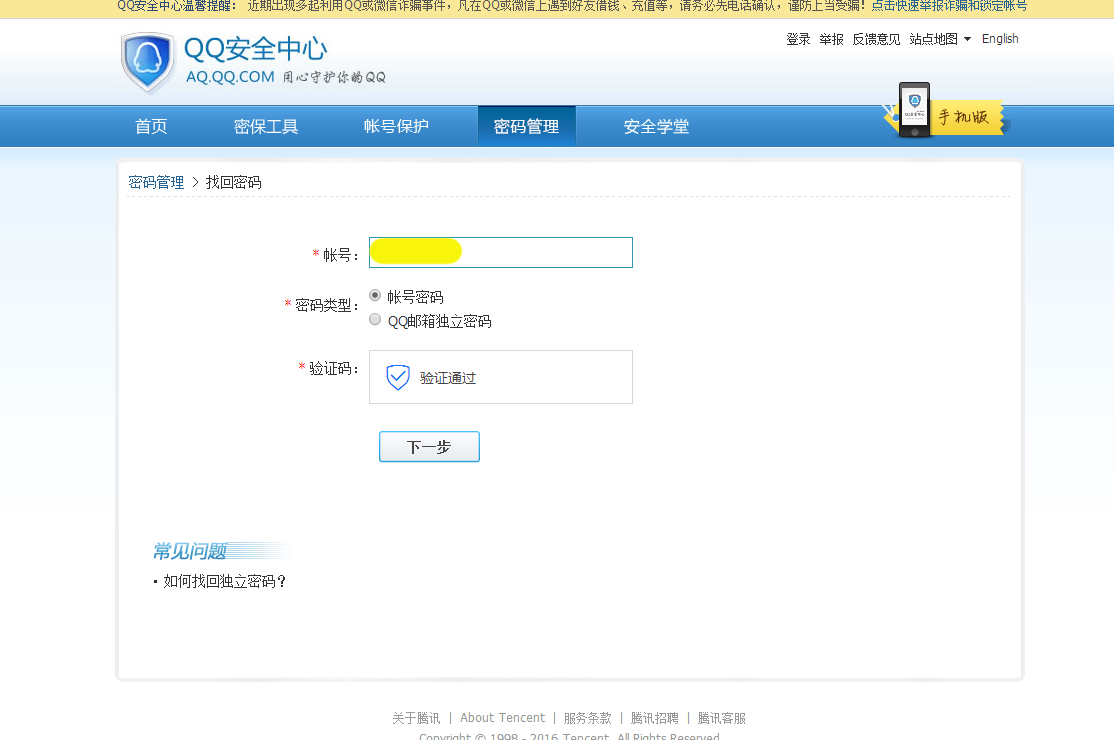Click the report-fraud link in yellow banner
Screen dimensions: 1114x740
pyautogui.click(x=949, y=6)
